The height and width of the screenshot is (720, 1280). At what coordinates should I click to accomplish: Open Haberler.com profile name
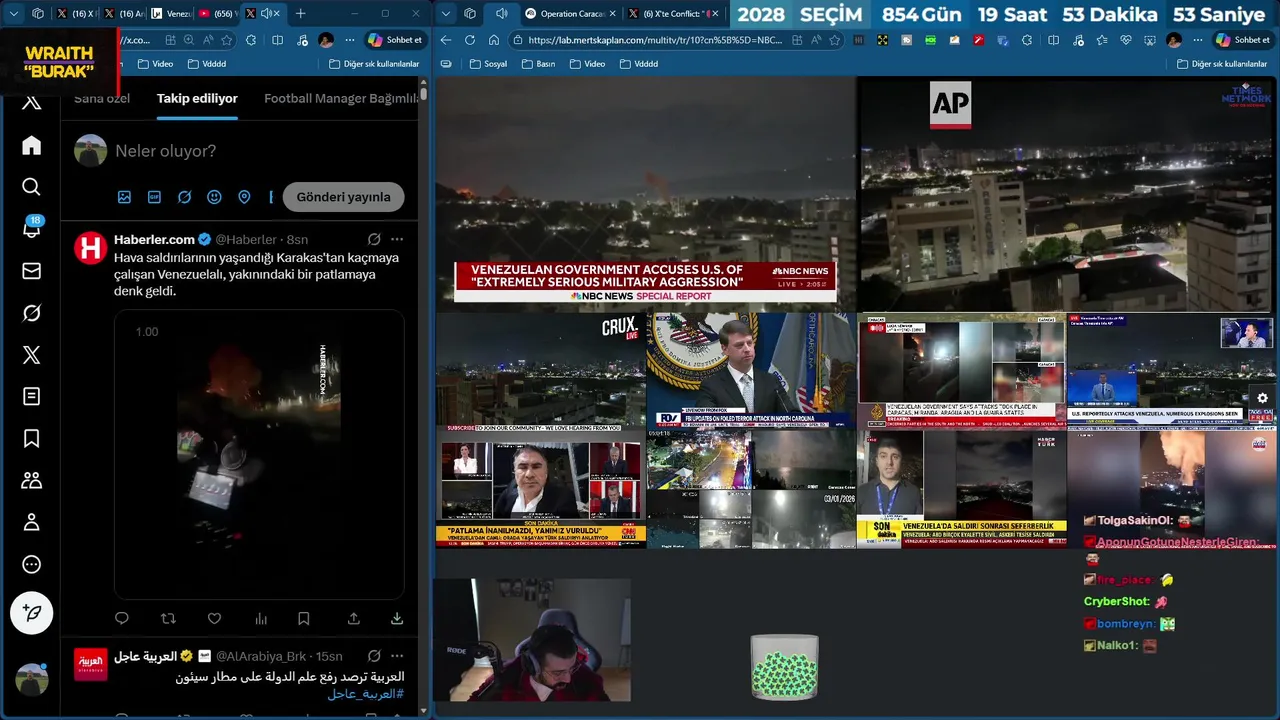154,239
